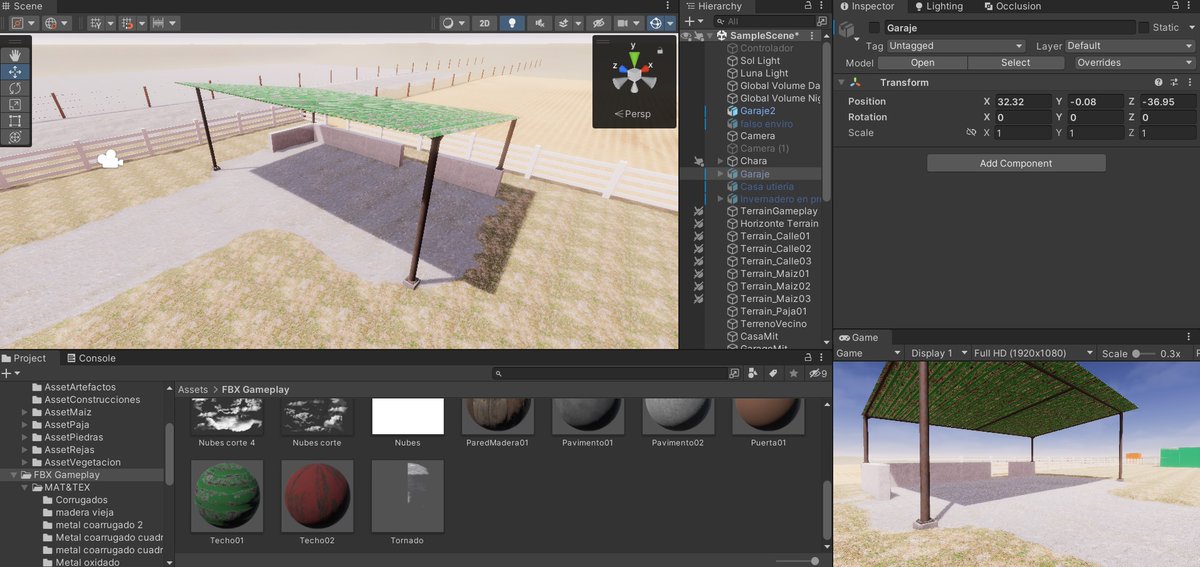Select the Rect tool

coord(15,120)
